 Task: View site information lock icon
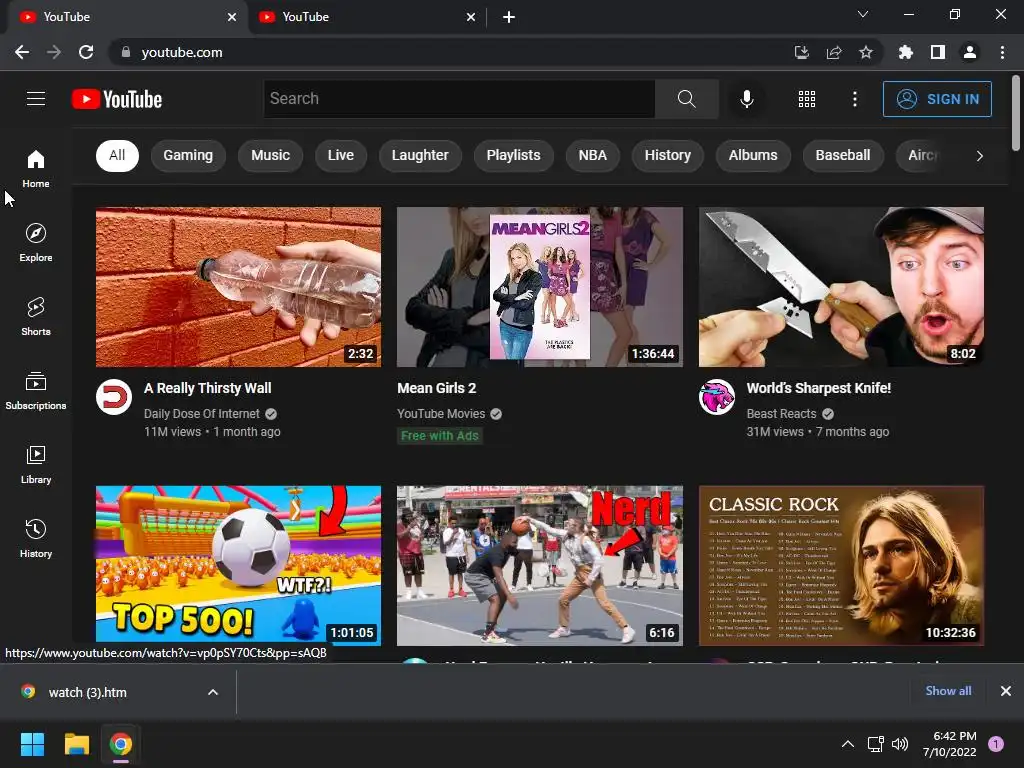pos(126,52)
